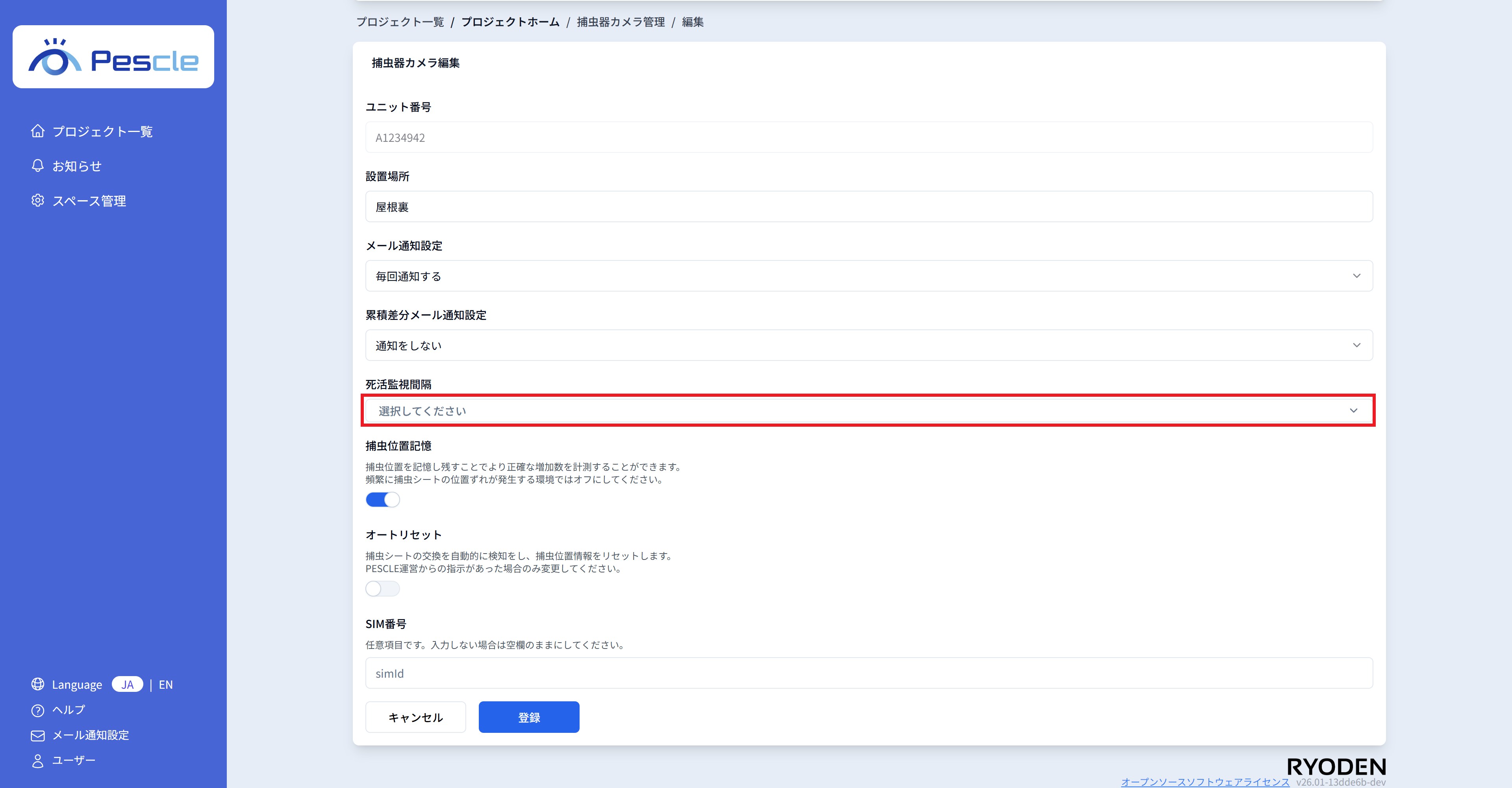
Task: Disable the 捕虫位置記憶 toggle
Action: (382, 500)
